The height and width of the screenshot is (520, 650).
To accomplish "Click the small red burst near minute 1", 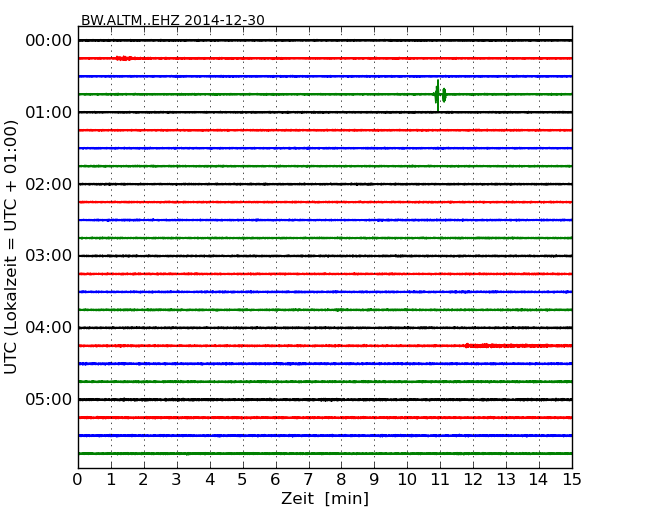I will 124,58.
